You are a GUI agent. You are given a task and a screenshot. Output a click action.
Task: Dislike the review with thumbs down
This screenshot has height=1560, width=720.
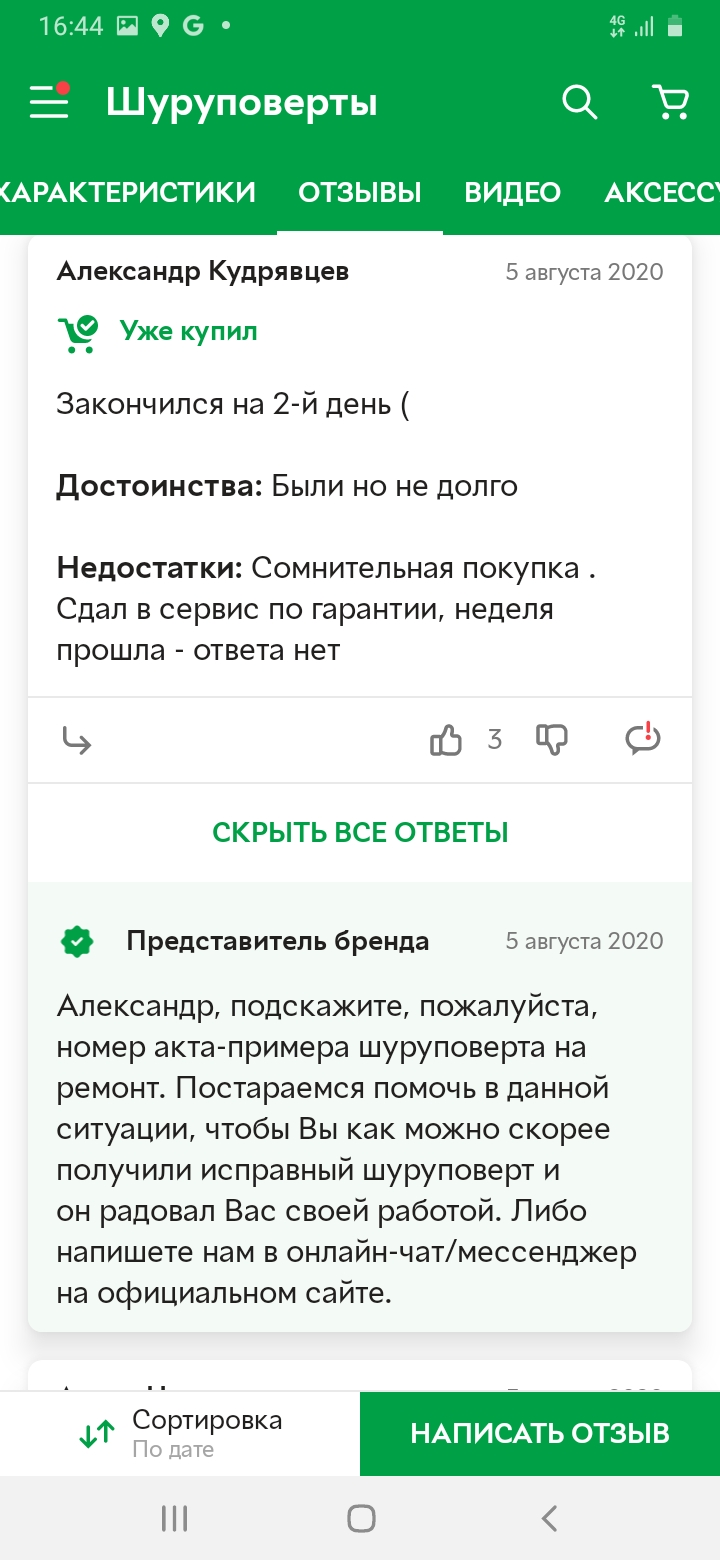point(552,740)
